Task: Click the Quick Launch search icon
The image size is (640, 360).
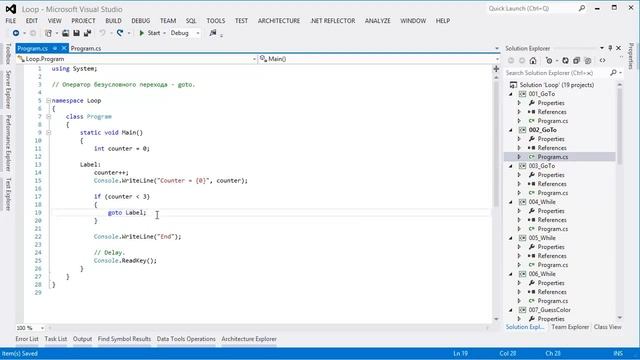Action: point(582,8)
